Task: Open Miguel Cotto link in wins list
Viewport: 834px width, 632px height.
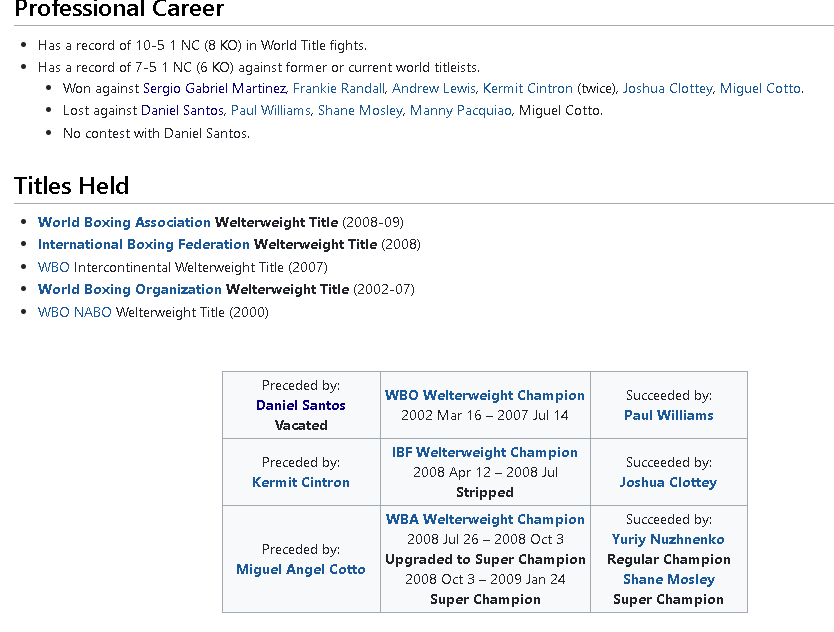Action: click(x=760, y=88)
